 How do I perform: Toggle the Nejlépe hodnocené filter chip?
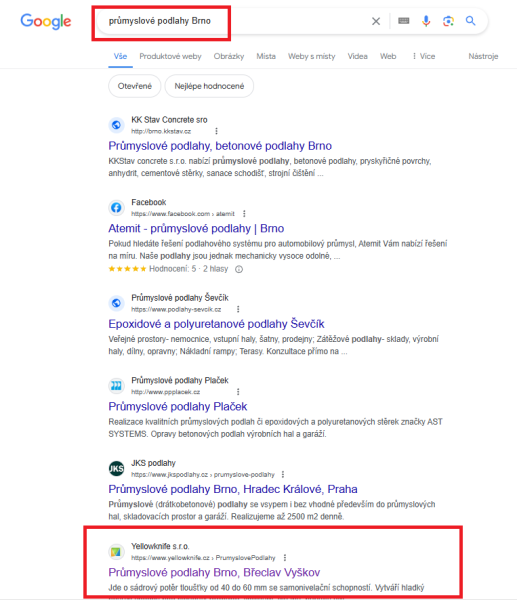click(x=209, y=86)
